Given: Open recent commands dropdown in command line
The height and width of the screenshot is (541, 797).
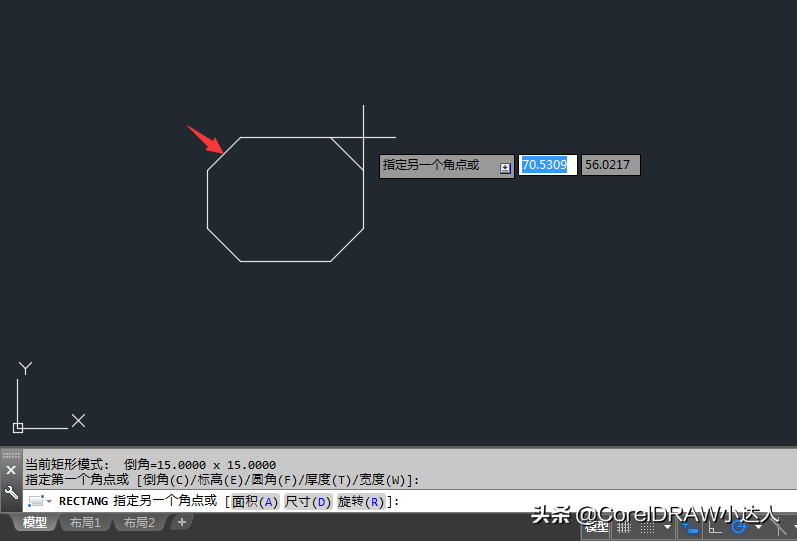Looking at the screenshot, I should coord(38,501).
